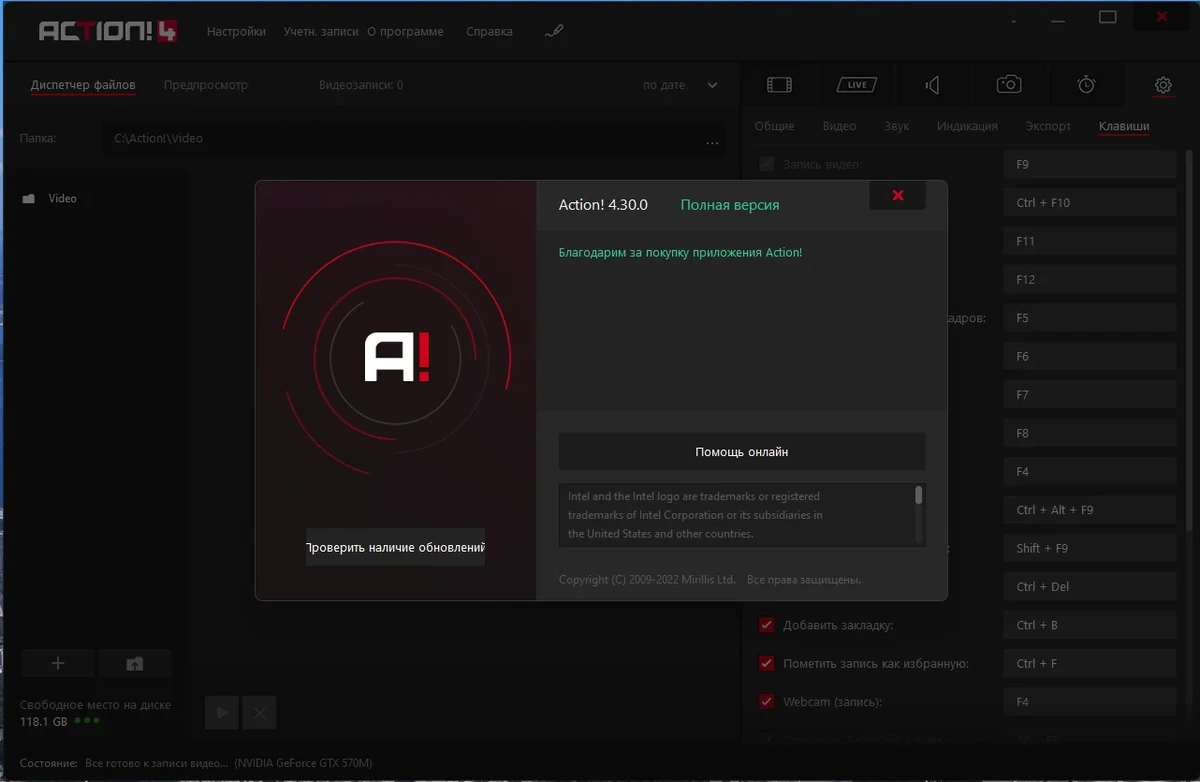Click the Ctrl + B hotkey field
Viewport: 1200px width, 782px height.
1090,625
